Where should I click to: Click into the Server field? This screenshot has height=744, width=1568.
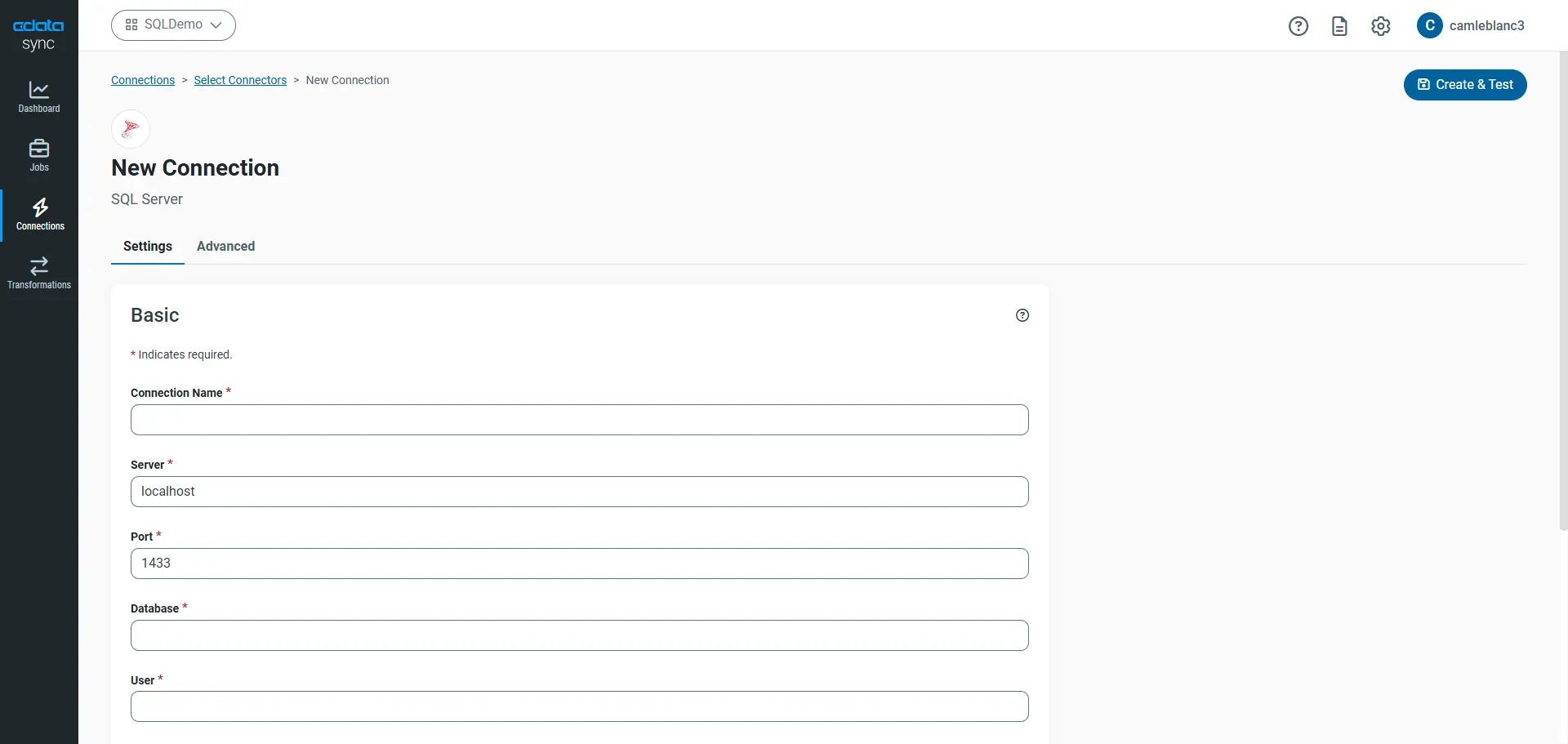click(x=579, y=492)
